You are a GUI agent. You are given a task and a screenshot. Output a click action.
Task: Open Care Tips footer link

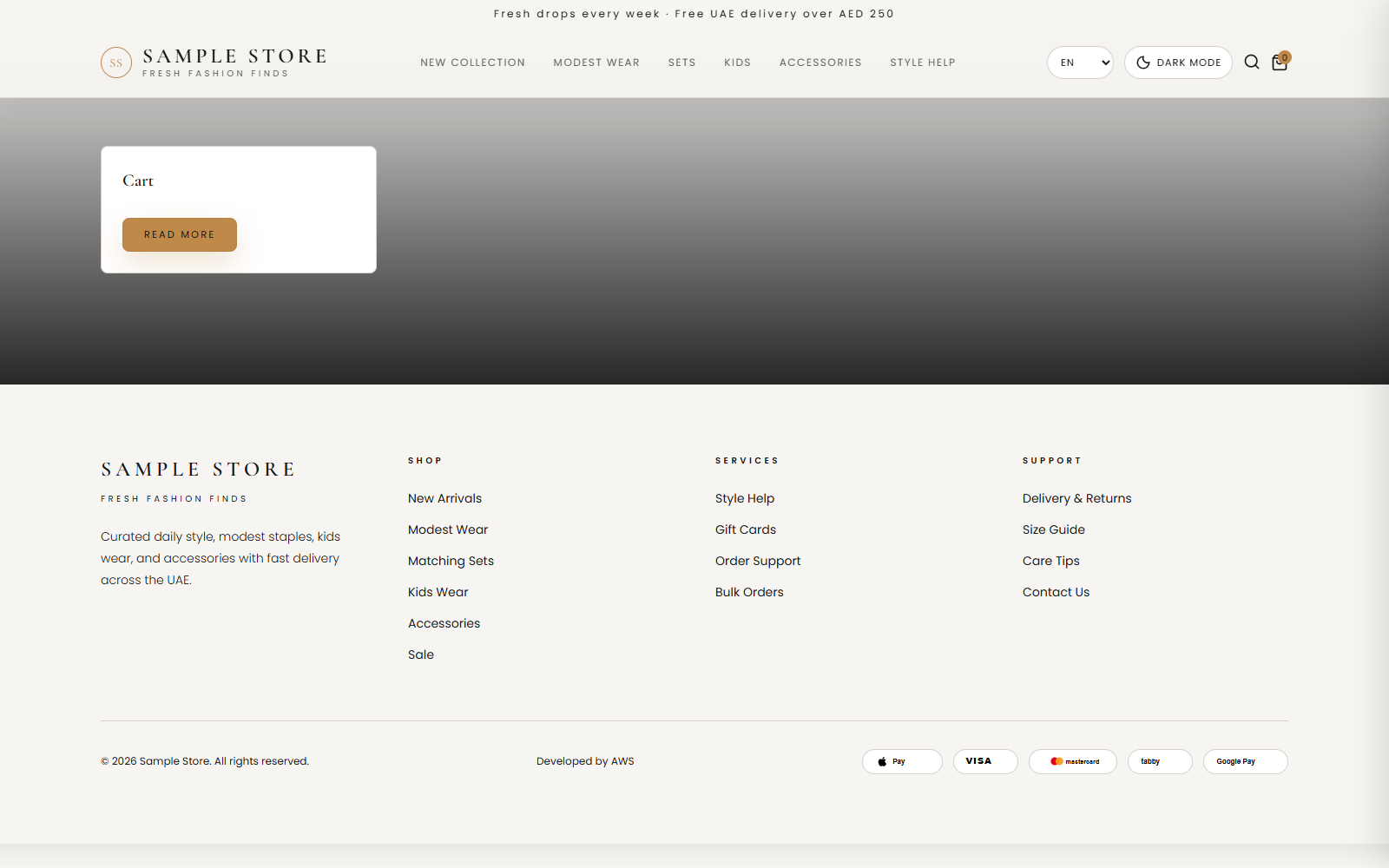pos(1051,561)
